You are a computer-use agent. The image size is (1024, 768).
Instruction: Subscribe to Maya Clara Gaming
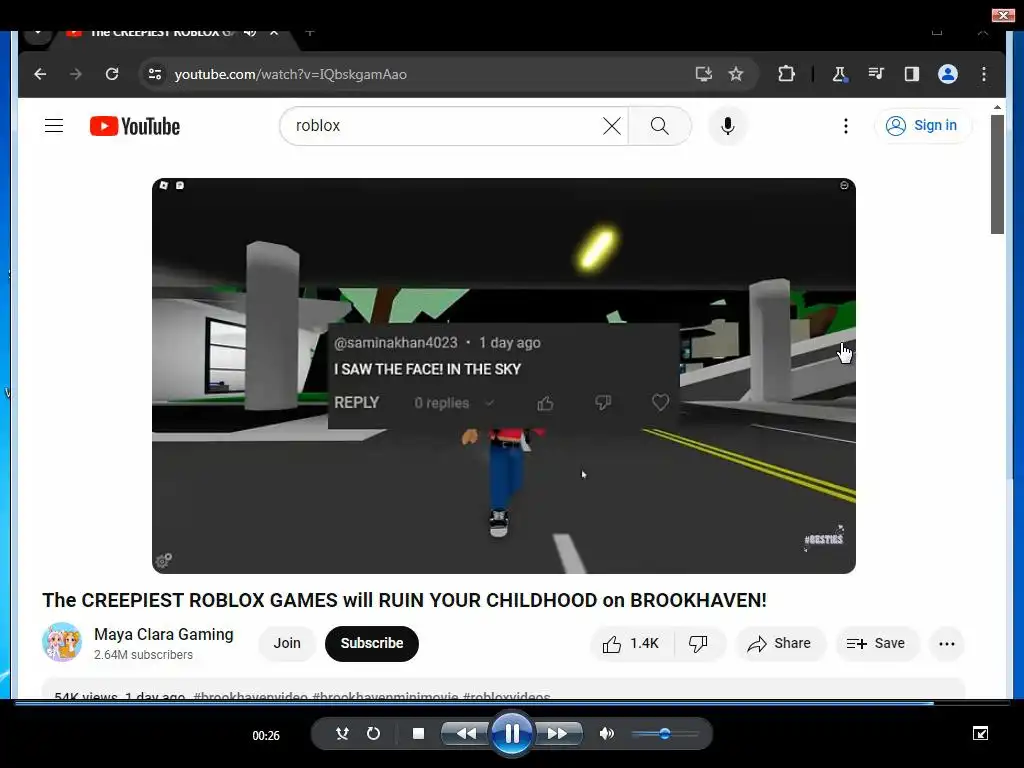pyautogui.click(x=372, y=643)
